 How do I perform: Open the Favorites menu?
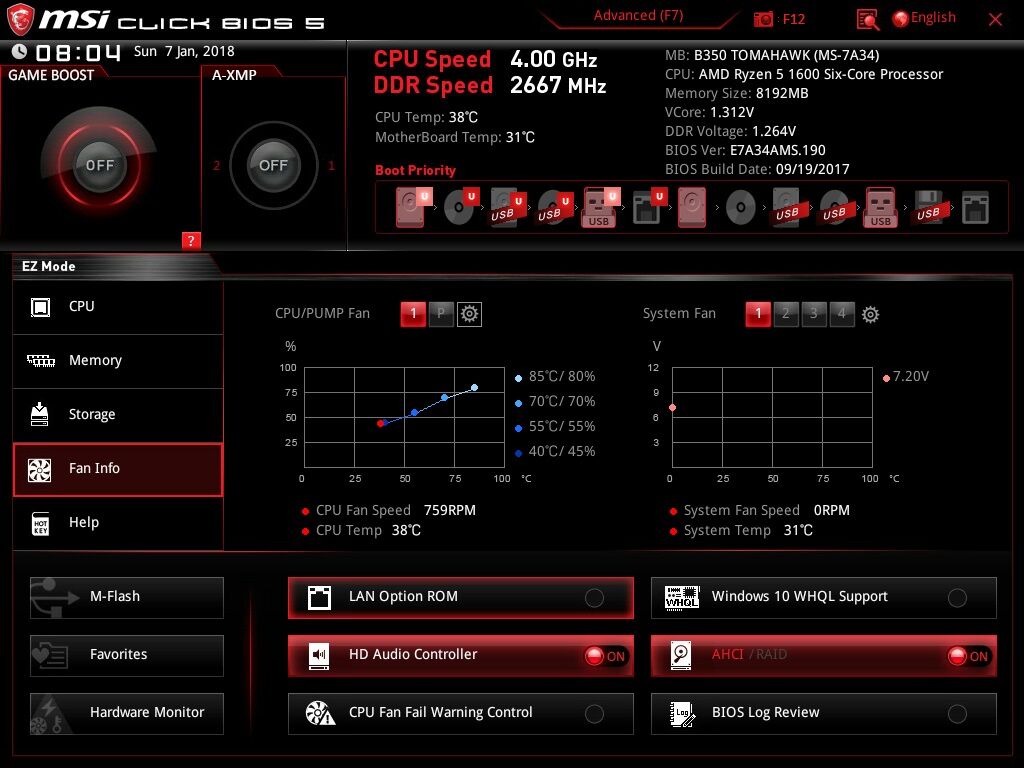[127, 655]
